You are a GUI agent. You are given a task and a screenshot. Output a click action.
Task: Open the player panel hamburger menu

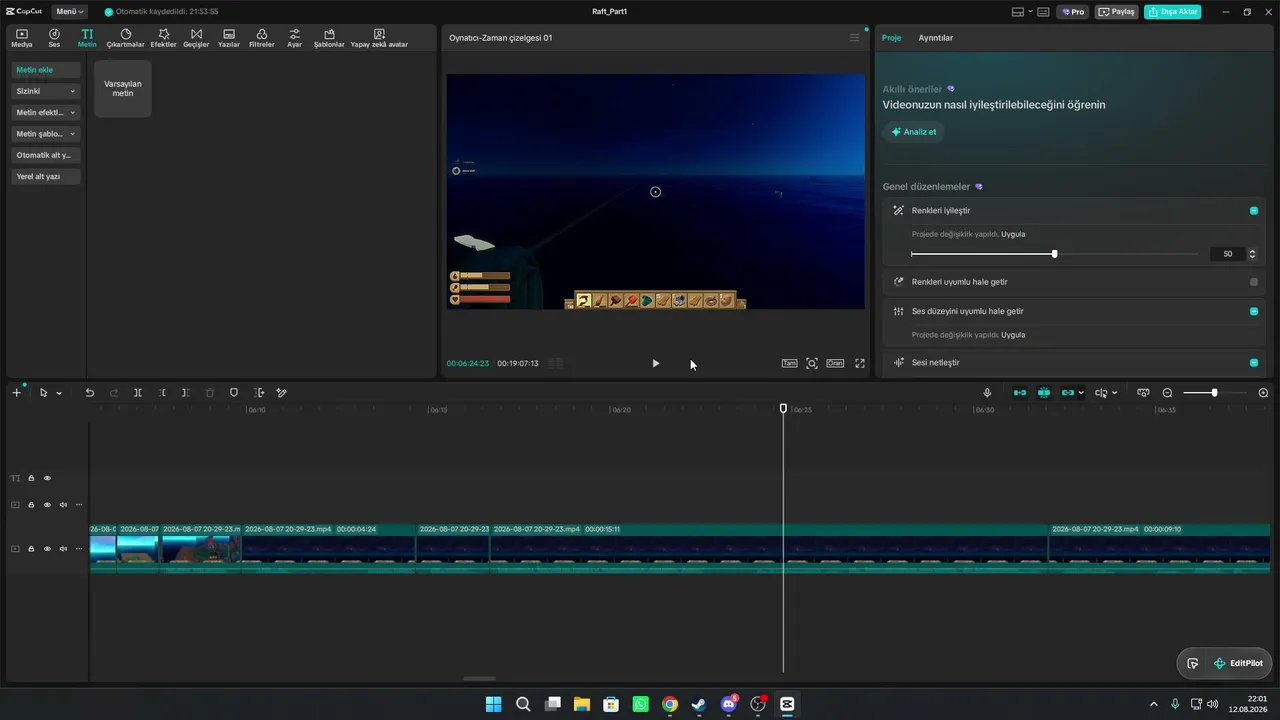click(854, 38)
